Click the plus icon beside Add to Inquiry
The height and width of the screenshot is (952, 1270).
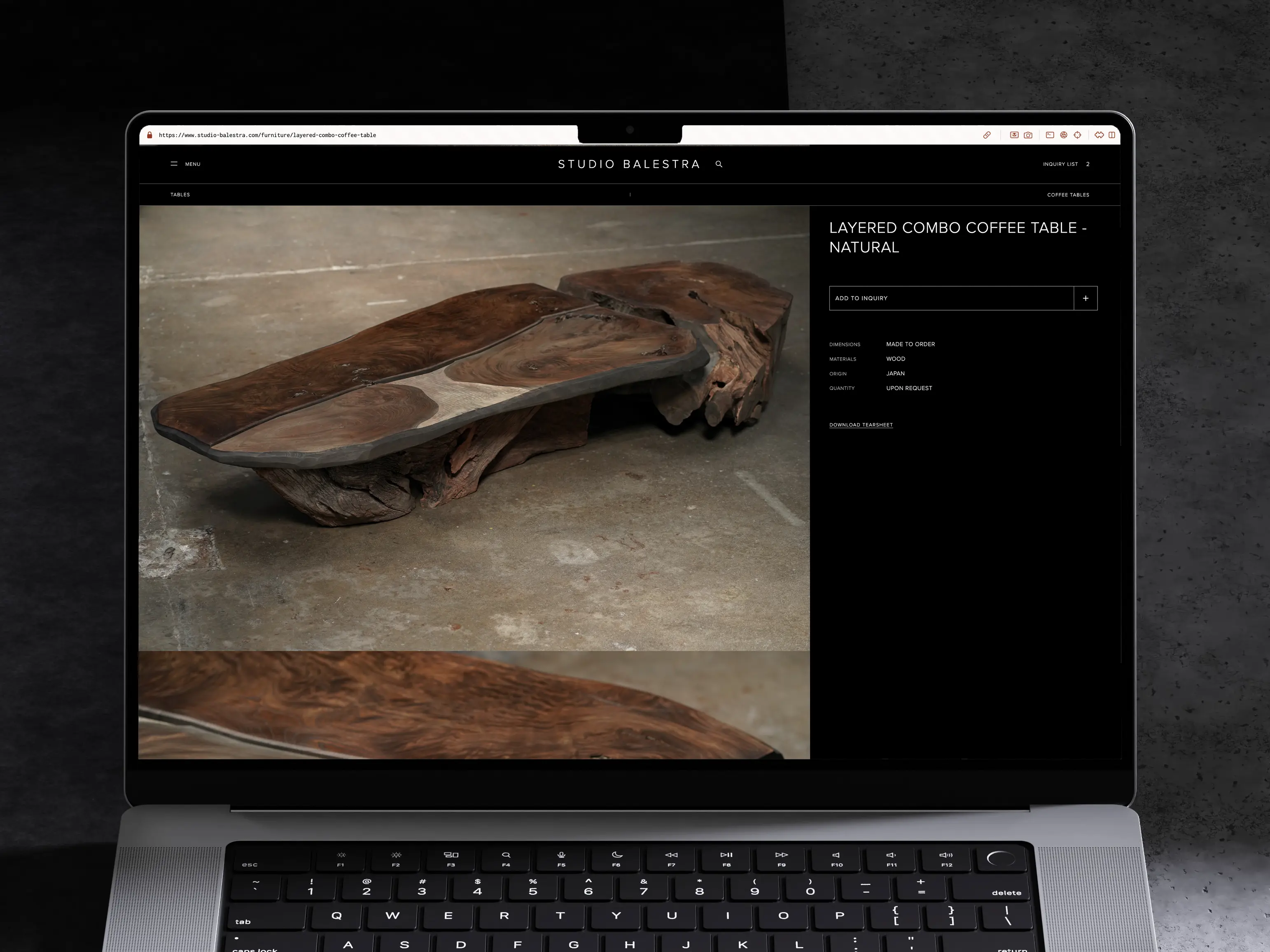click(x=1086, y=298)
